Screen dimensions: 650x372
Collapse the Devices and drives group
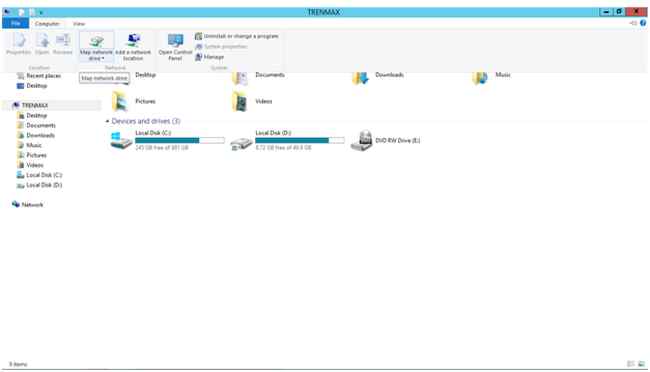pos(107,121)
